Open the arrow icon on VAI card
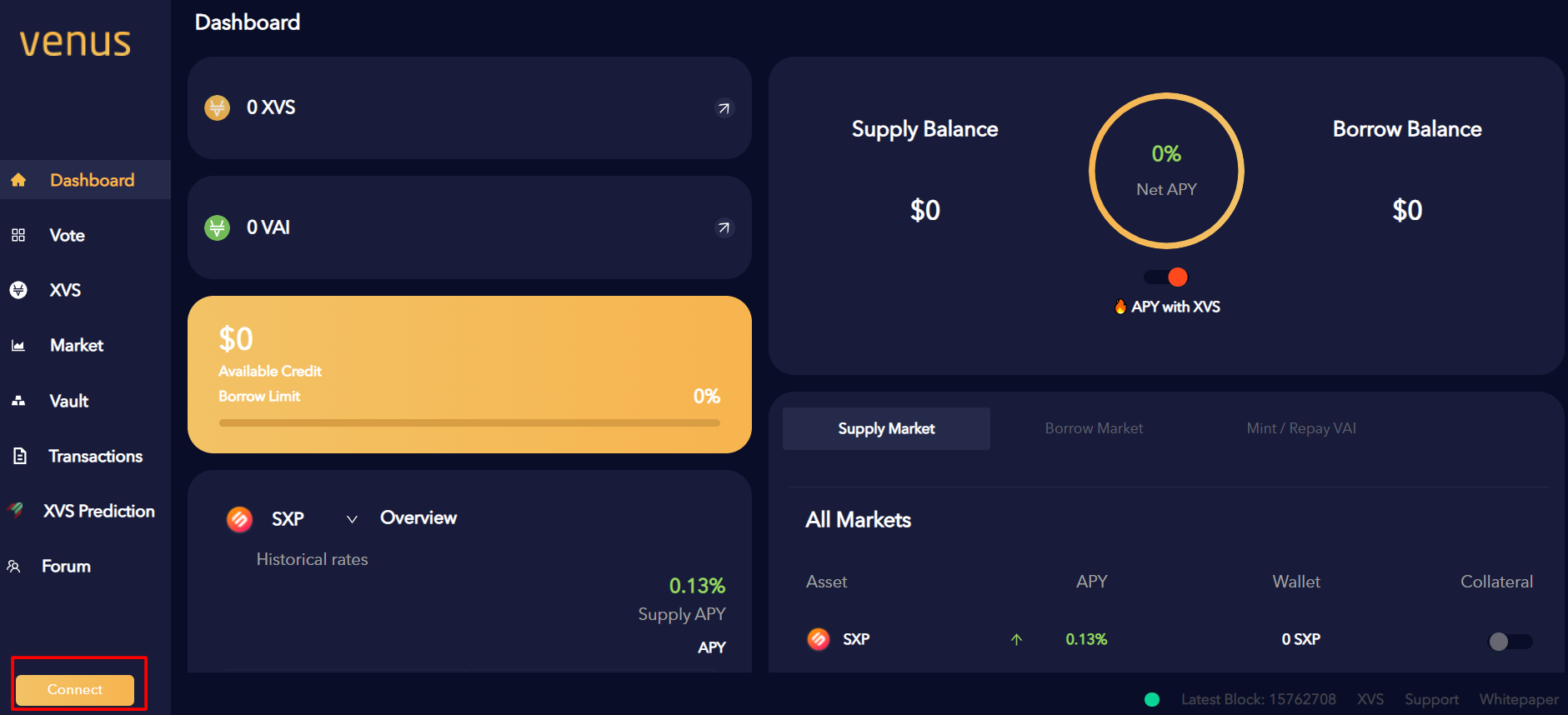 [x=724, y=227]
